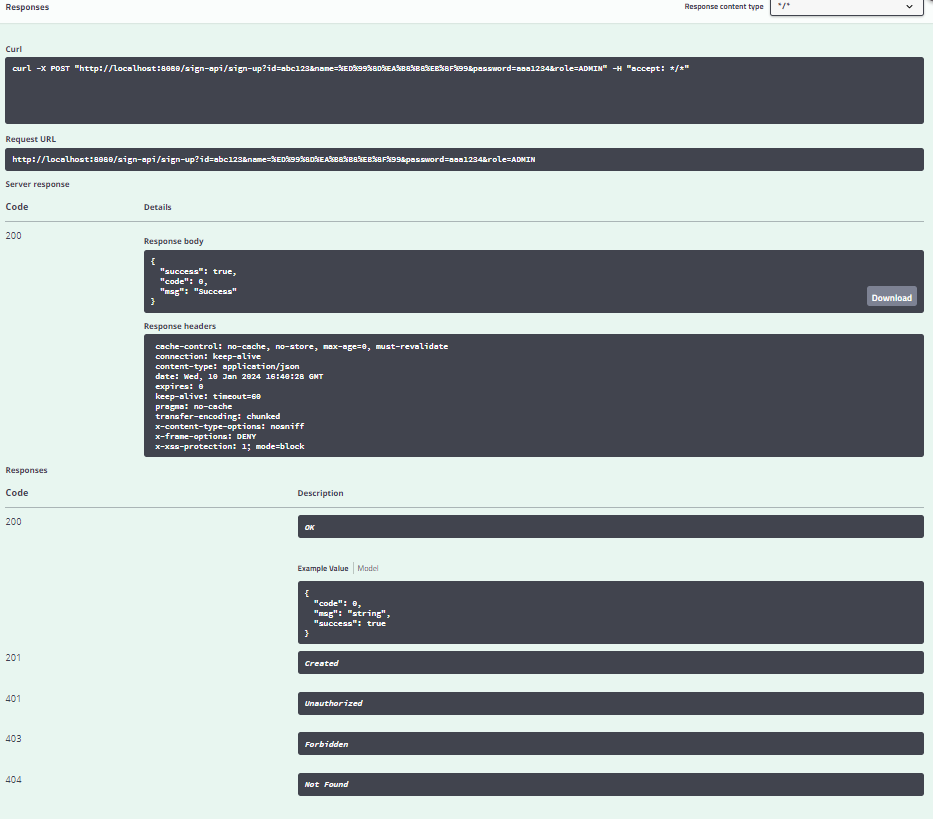
Task: Click the Server response label
Action: [37, 185]
